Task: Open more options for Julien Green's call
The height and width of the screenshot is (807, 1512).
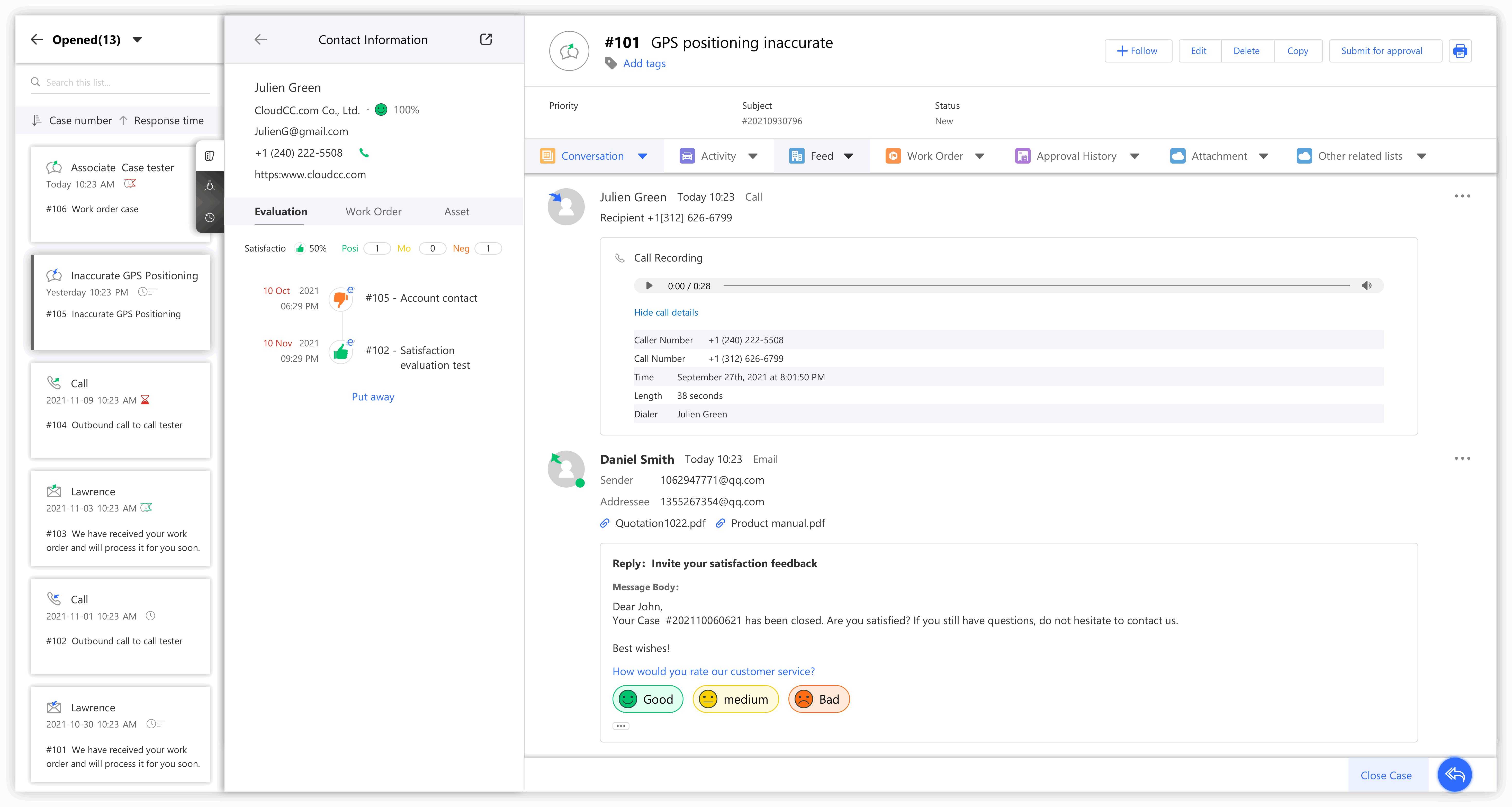Action: tap(1462, 196)
